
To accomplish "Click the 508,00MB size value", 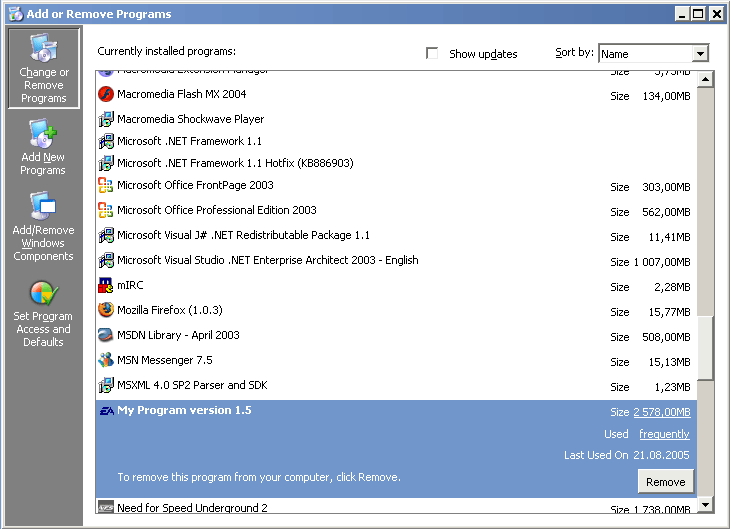I will (x=666, y=337).
